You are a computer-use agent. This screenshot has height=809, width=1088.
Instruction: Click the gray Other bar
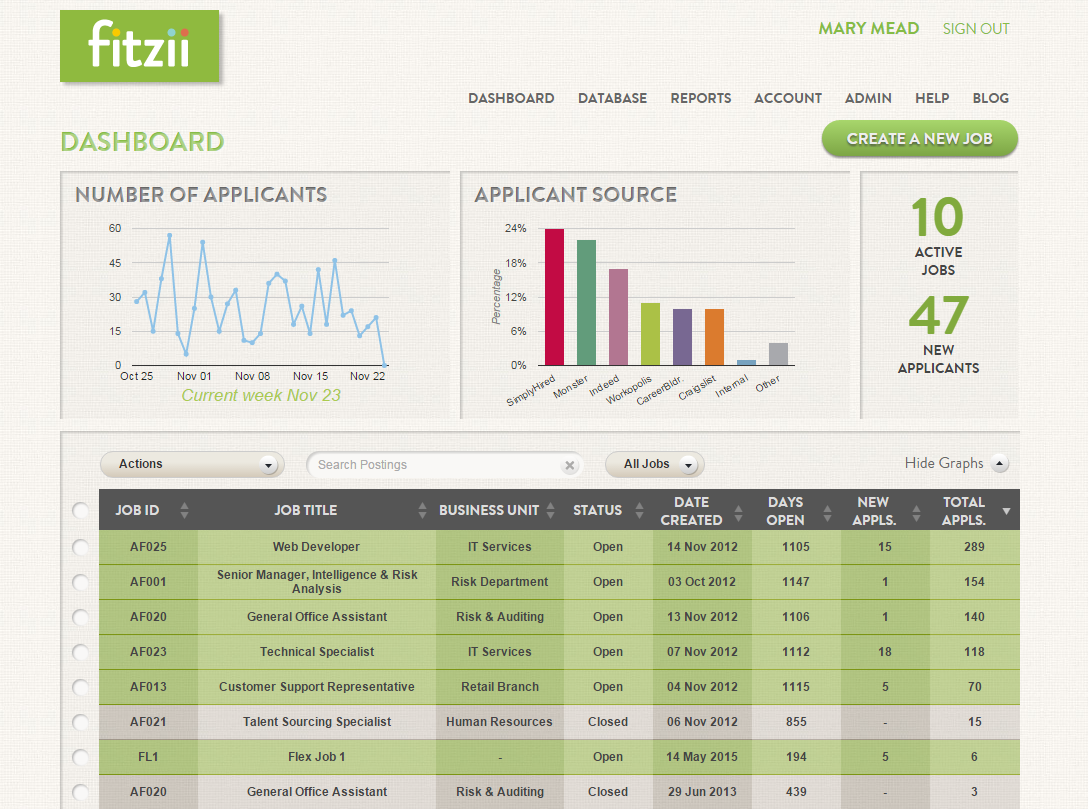click(x=778, y=354)
